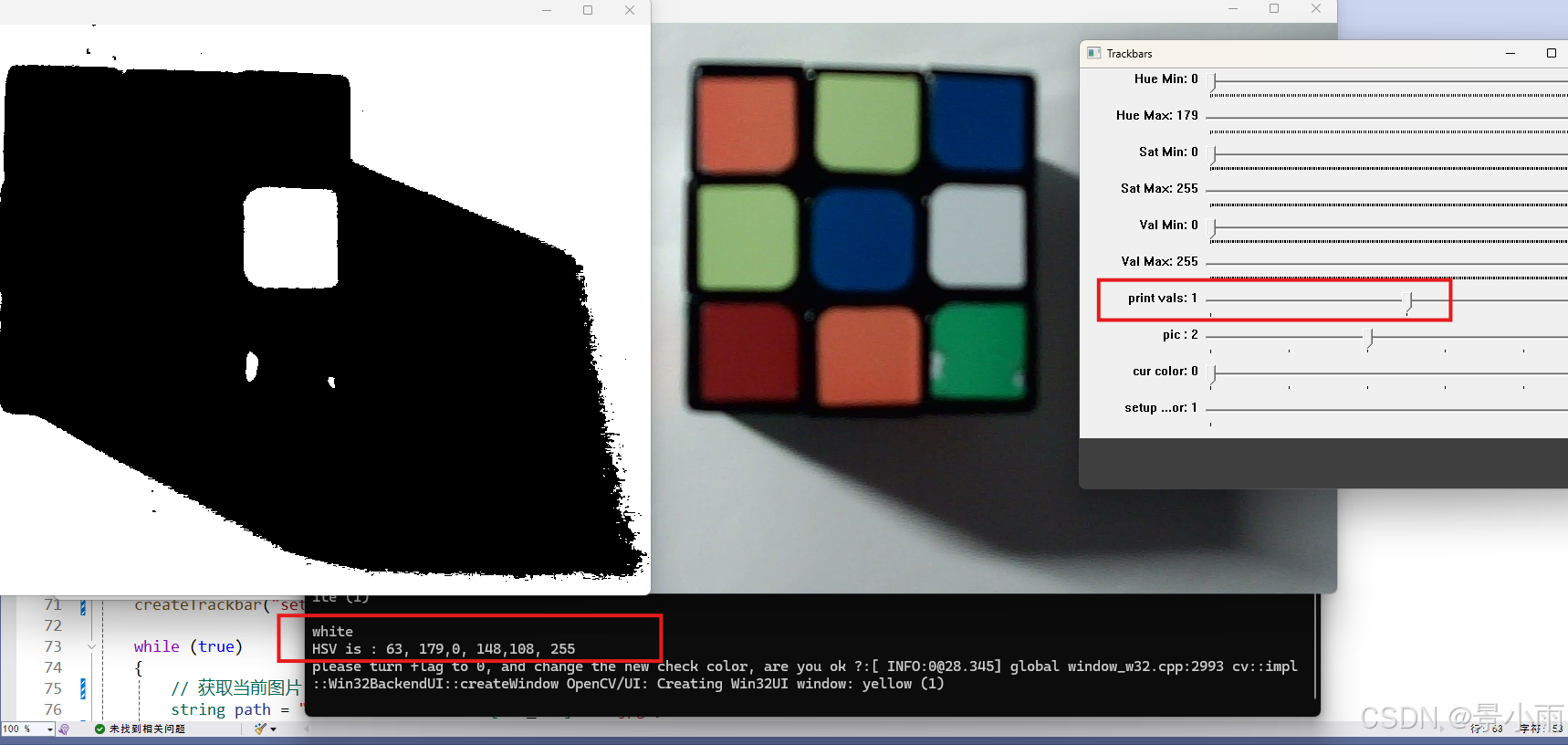Open the 100 % zoom dropdown in editor
The height and width of the screenshot is (745, 1568).
49,729
